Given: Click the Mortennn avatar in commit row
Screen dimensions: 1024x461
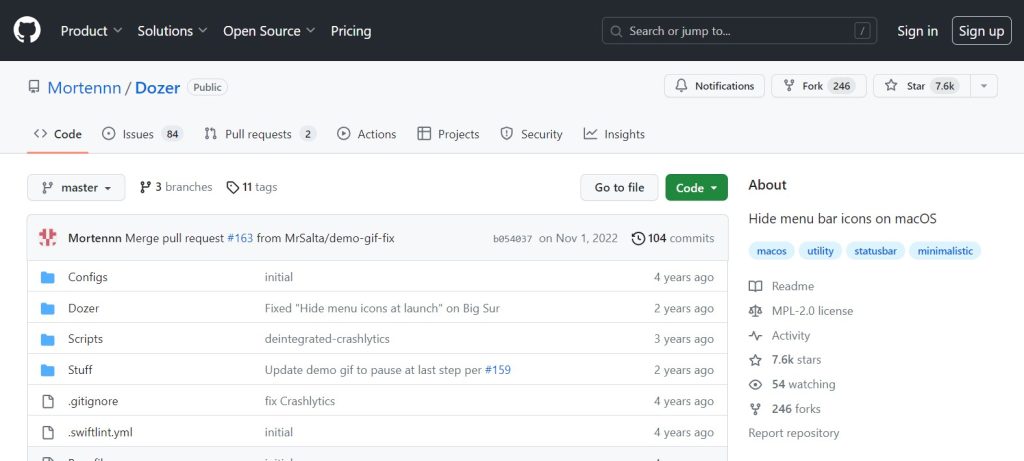Looking at the screenshot, I should (x=48, y=238).
